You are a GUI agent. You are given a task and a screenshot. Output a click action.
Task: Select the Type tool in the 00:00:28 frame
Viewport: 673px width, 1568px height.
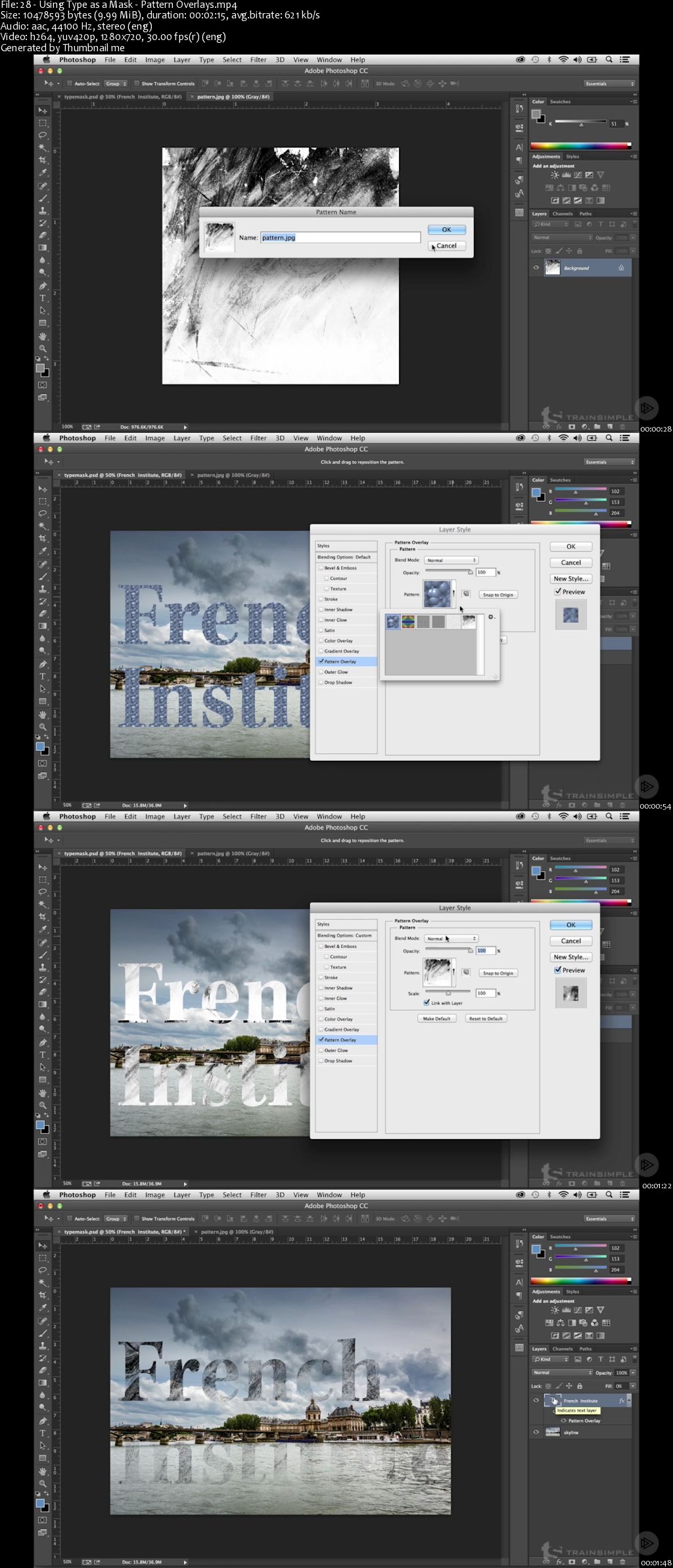43,298
